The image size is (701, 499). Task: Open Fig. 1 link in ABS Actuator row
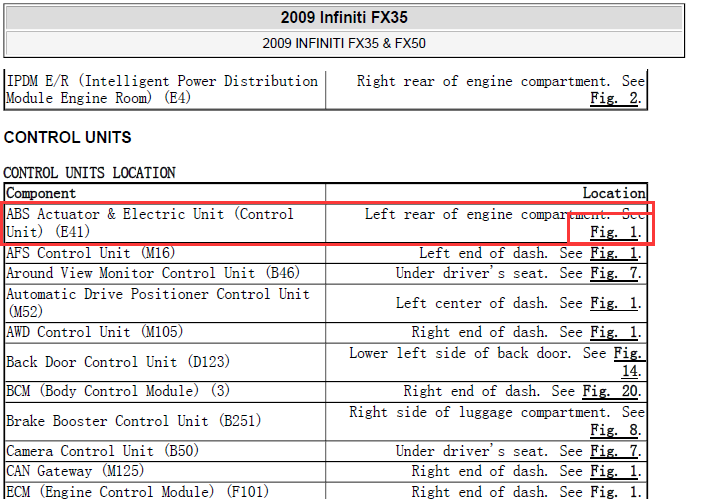615,232
